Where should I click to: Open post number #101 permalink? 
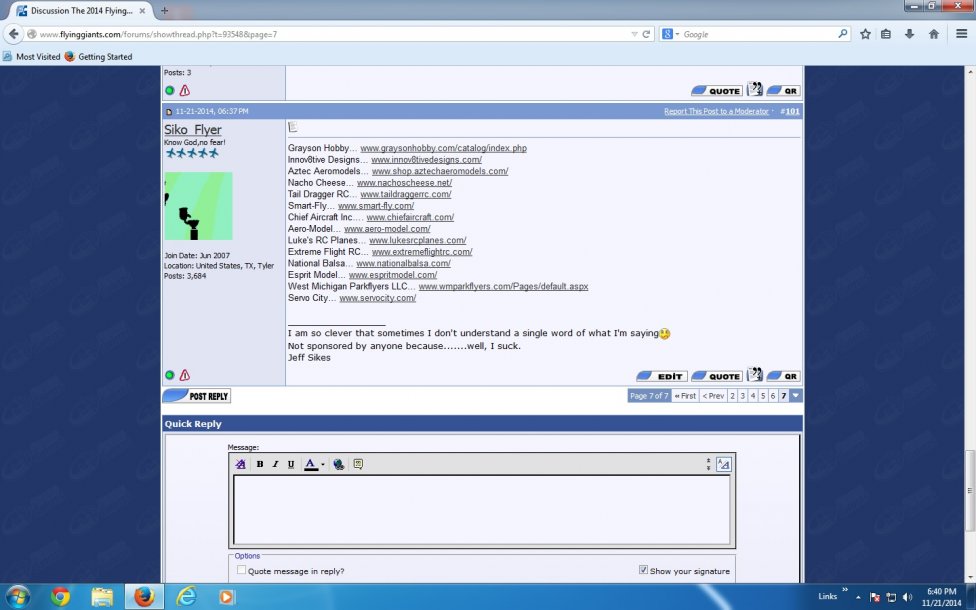(792, 111)
